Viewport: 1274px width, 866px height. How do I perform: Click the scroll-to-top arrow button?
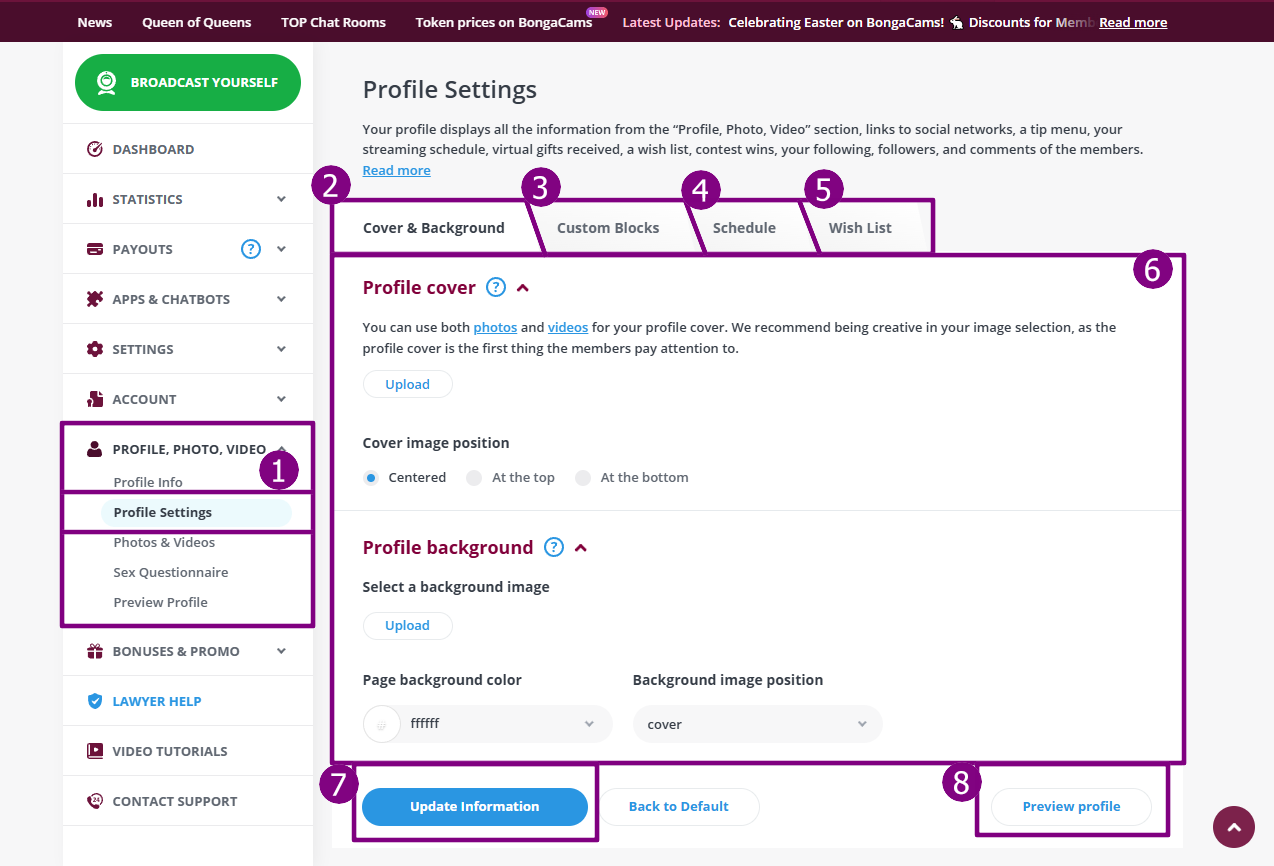pos(1233,827)
